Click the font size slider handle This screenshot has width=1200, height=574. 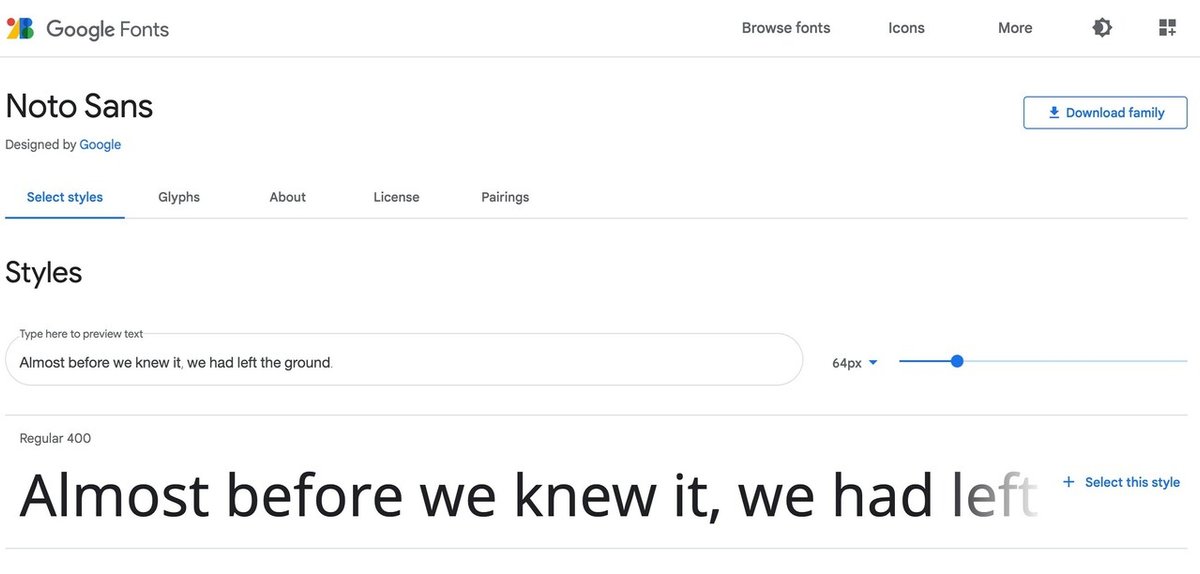[x=957, y=361]
